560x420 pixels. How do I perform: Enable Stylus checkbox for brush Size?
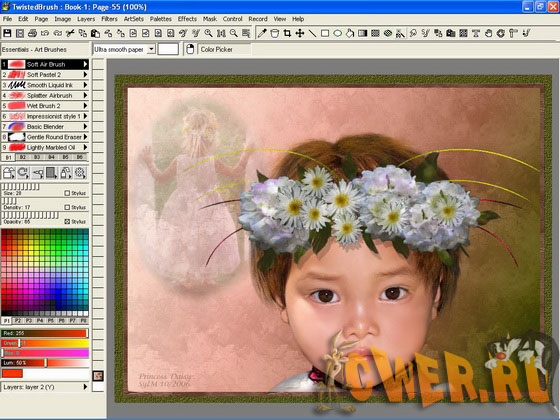(67, 193)
